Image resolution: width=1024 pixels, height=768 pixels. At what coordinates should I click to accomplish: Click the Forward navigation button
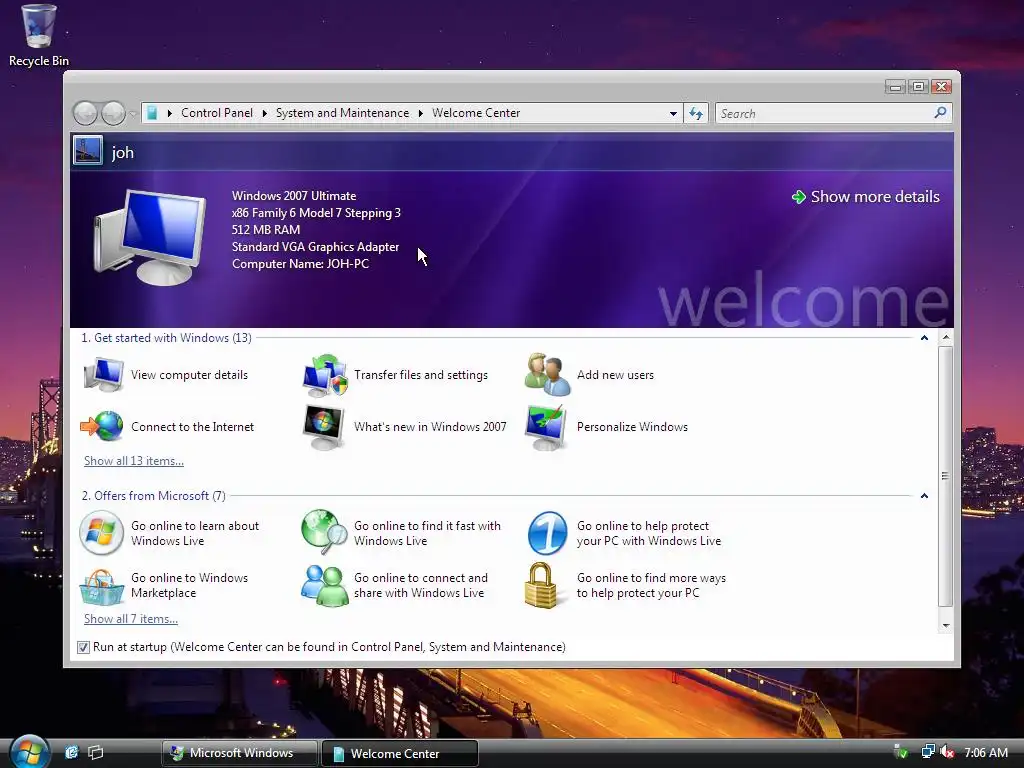[113, 113]
